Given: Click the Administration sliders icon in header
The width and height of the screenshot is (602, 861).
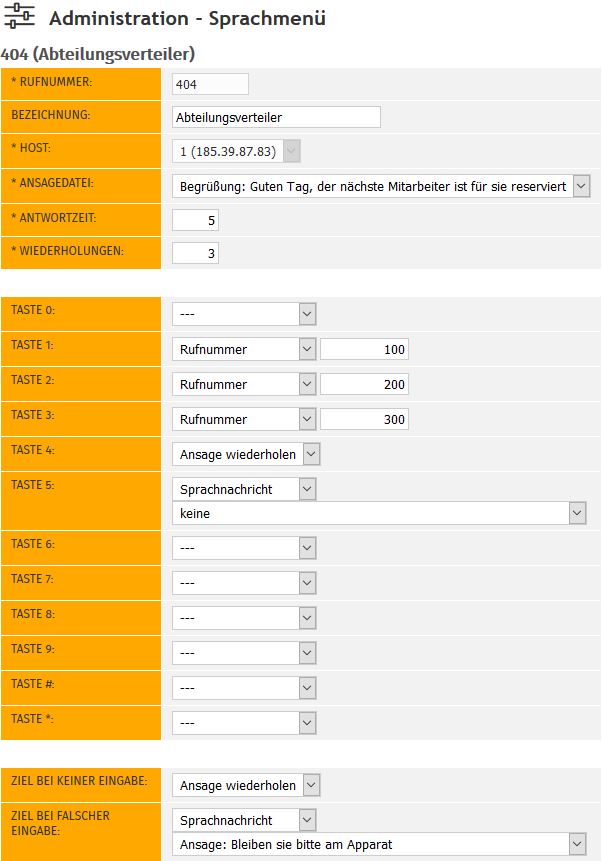Looking at the screenshot, I should coord(19,18).
